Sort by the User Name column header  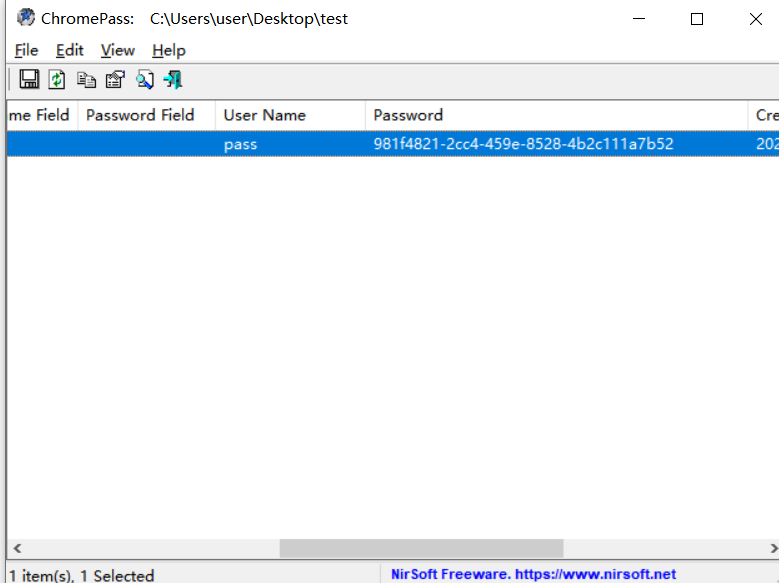[264, 115]
